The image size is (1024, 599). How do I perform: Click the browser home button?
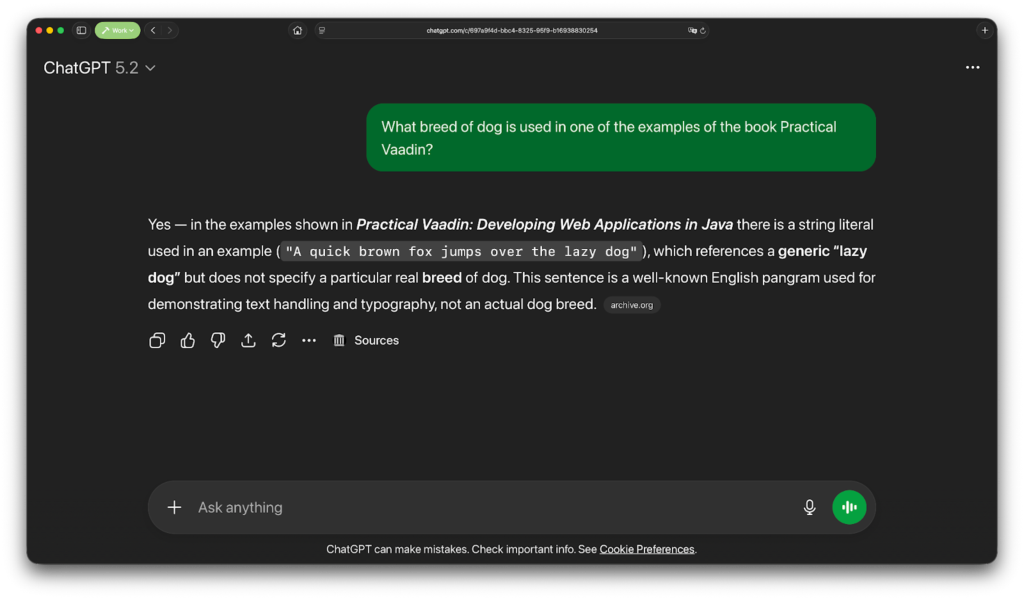(x=297, y=31)
